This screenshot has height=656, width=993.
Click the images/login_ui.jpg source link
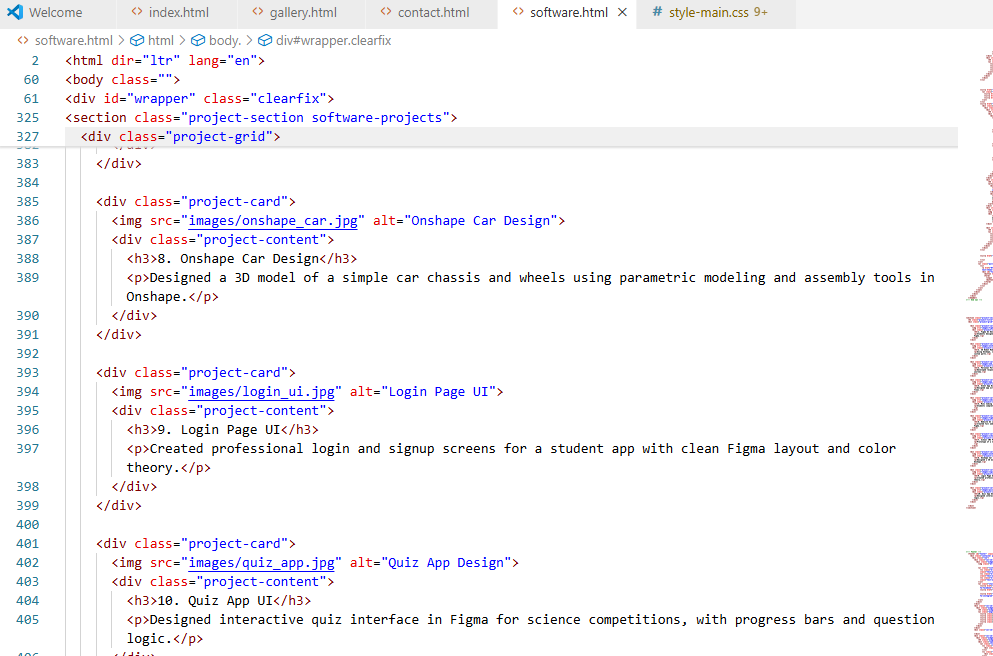click(261, 391)
